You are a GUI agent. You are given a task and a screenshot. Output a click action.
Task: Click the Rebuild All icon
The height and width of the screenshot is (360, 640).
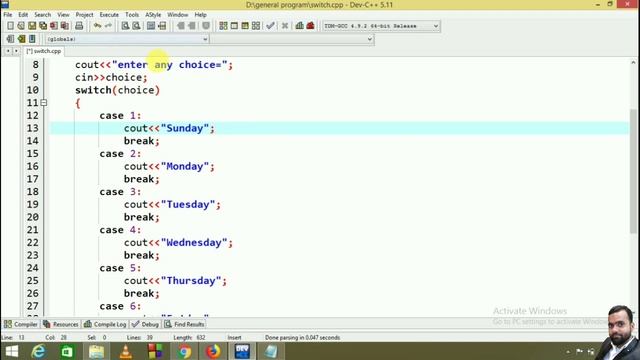point(256,26)
